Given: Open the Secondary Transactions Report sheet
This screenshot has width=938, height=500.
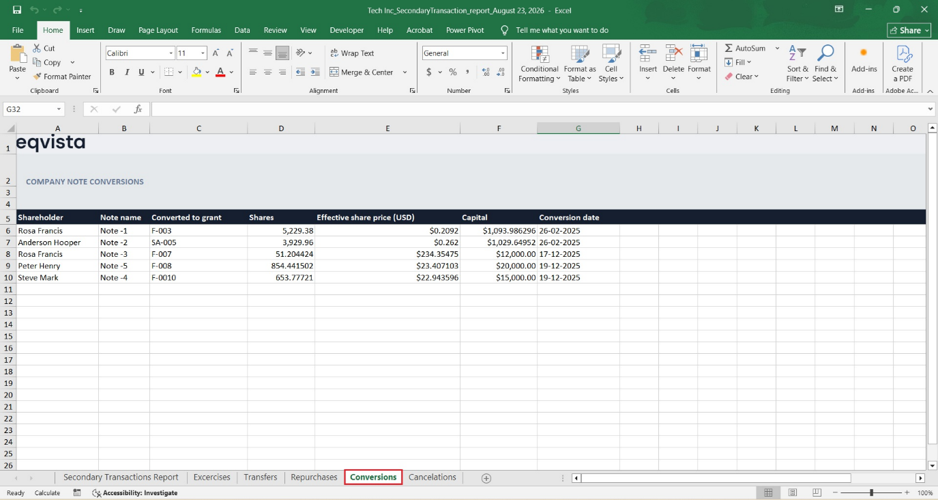Looking at the screenshot, I should pyautogui.click(x=121, y=477).
